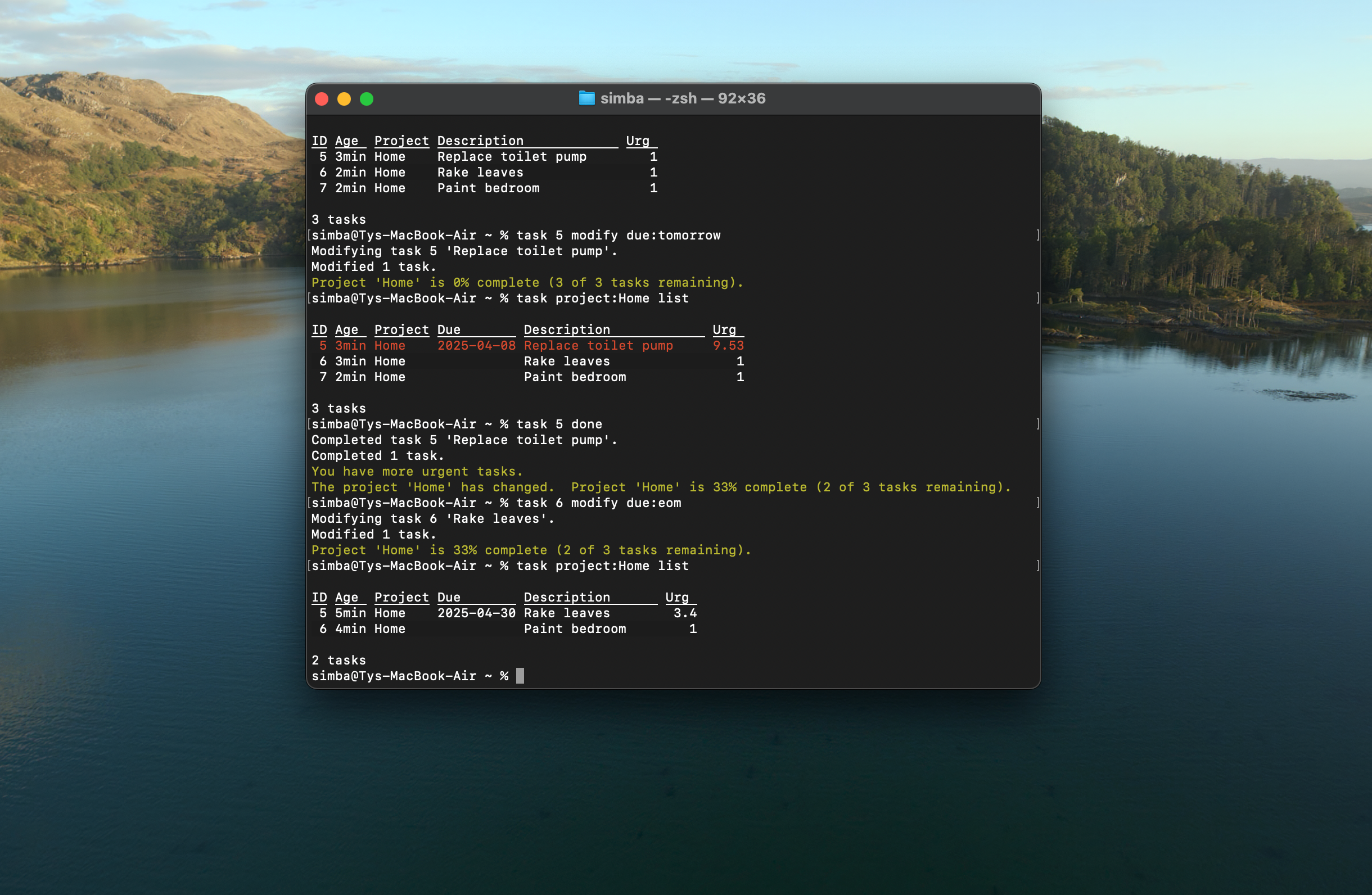Click 'Rake leaves' in the last table

click(567, 613)
